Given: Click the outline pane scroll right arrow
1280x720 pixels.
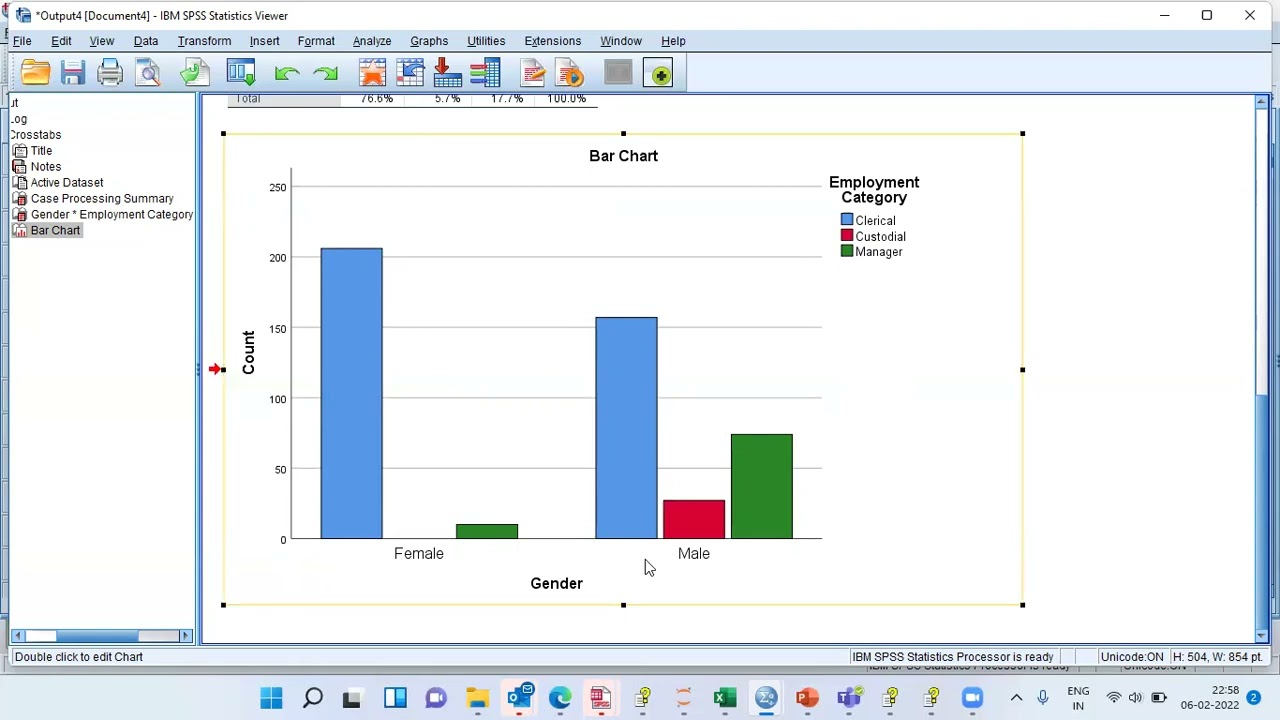Looking at the screenshot, I should click(185, 636).
